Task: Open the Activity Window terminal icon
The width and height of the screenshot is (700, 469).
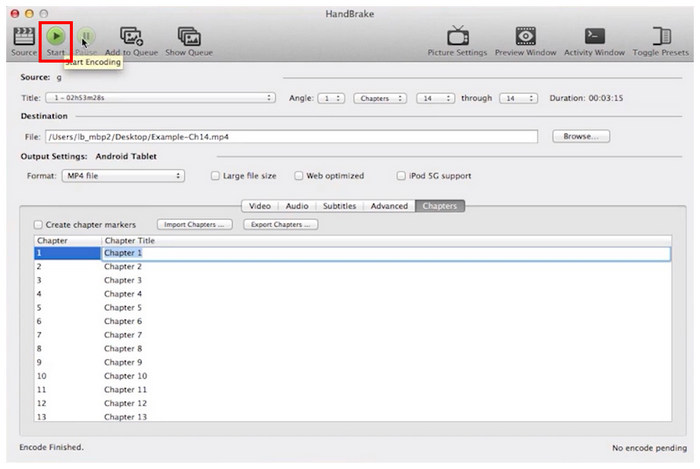Action: coord(595,36)
